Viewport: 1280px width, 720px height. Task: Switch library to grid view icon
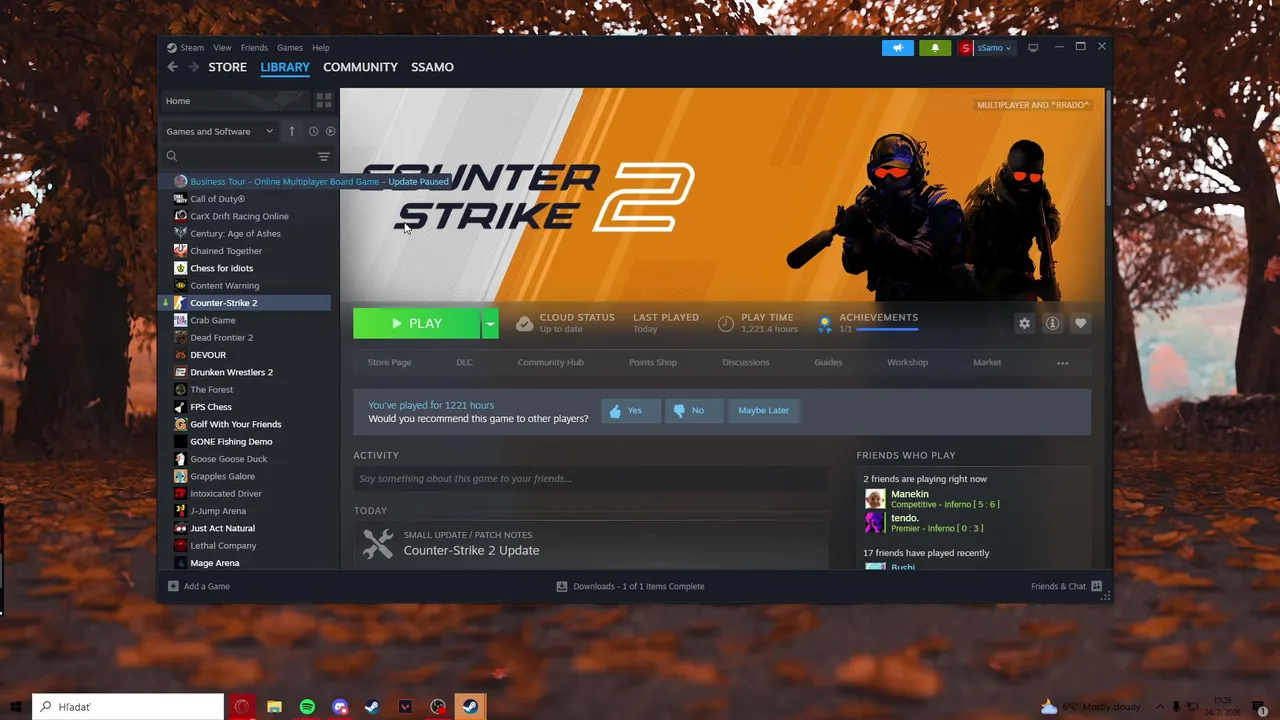[x=324, y=101]
